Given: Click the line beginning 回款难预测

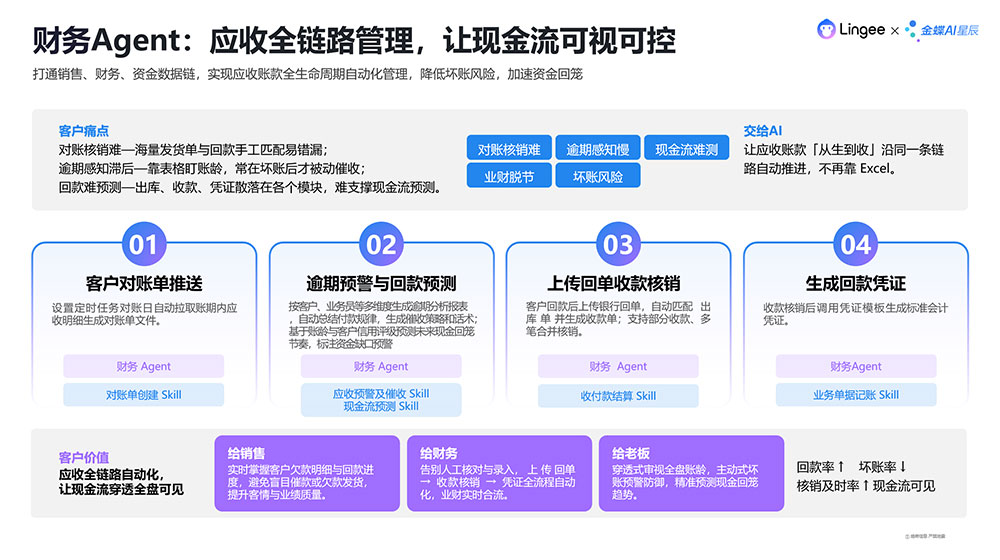Looking at the screenshot, I should coord(250,188).
